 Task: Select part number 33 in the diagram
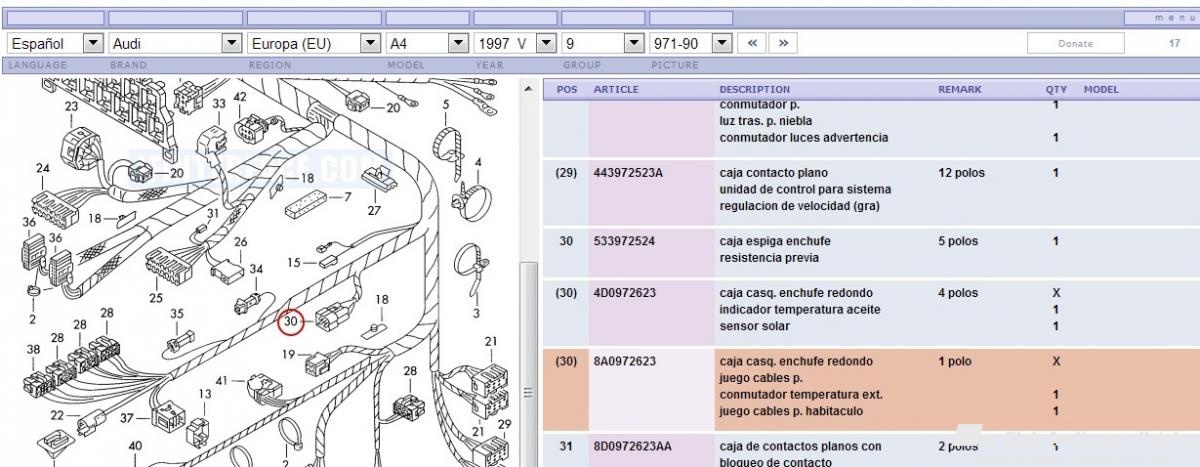pos(219,104)
